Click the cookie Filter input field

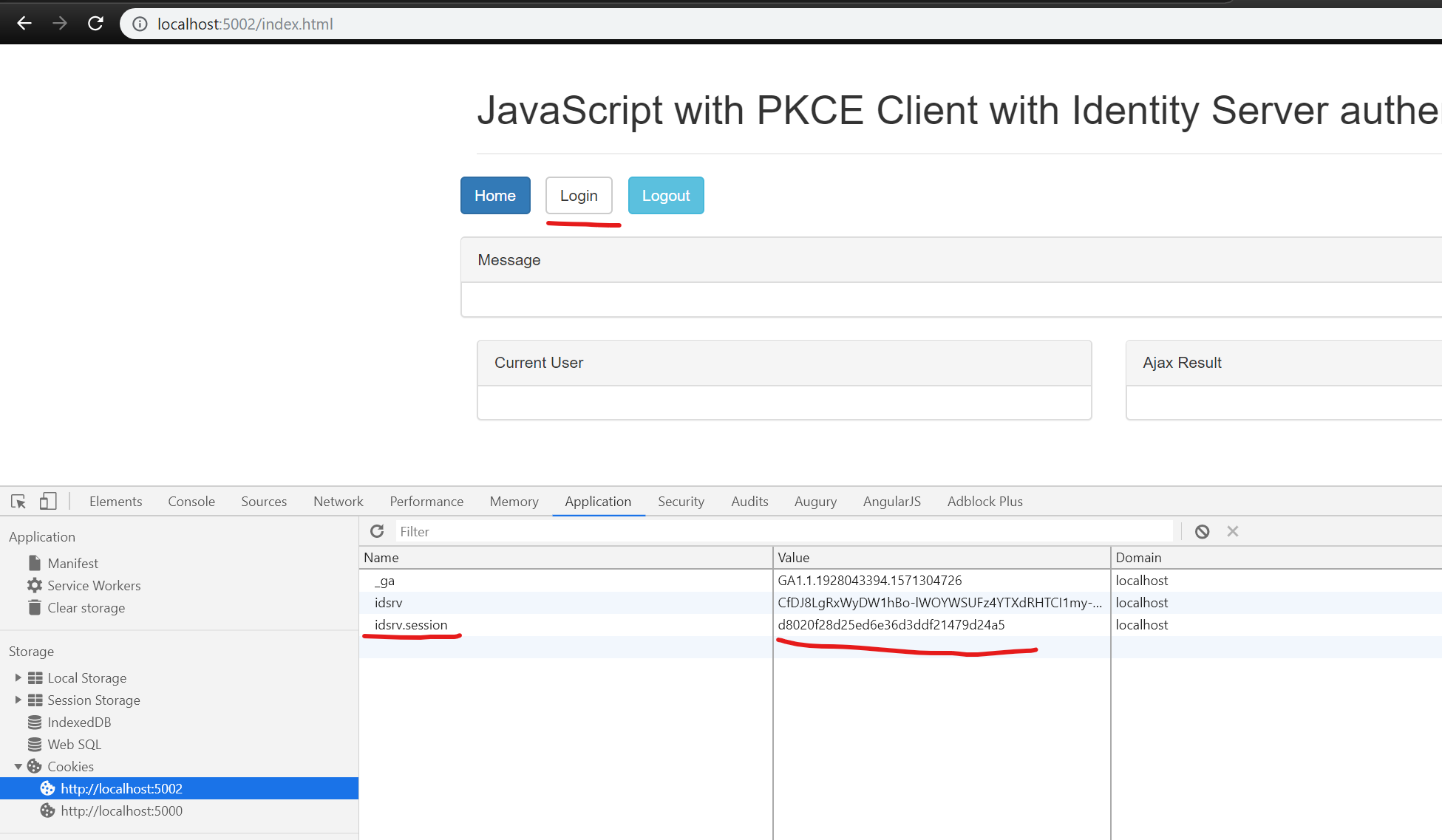[x=783, y=531]
